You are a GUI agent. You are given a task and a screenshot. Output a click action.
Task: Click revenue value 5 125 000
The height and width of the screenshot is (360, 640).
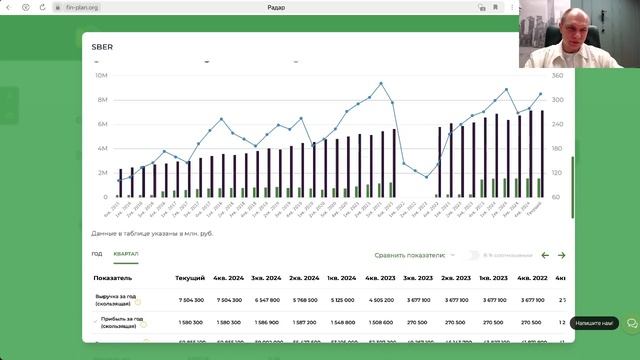coord(342,300)
